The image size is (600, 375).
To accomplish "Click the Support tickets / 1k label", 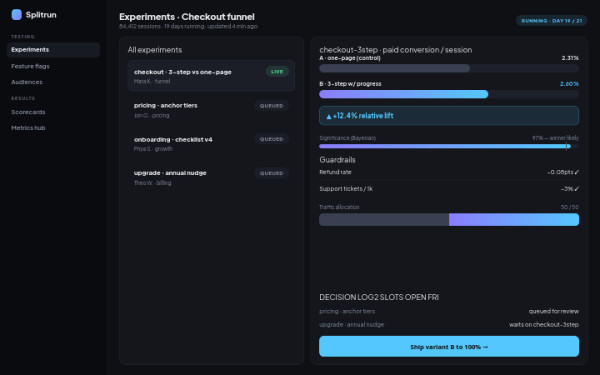I will [346, 189].
